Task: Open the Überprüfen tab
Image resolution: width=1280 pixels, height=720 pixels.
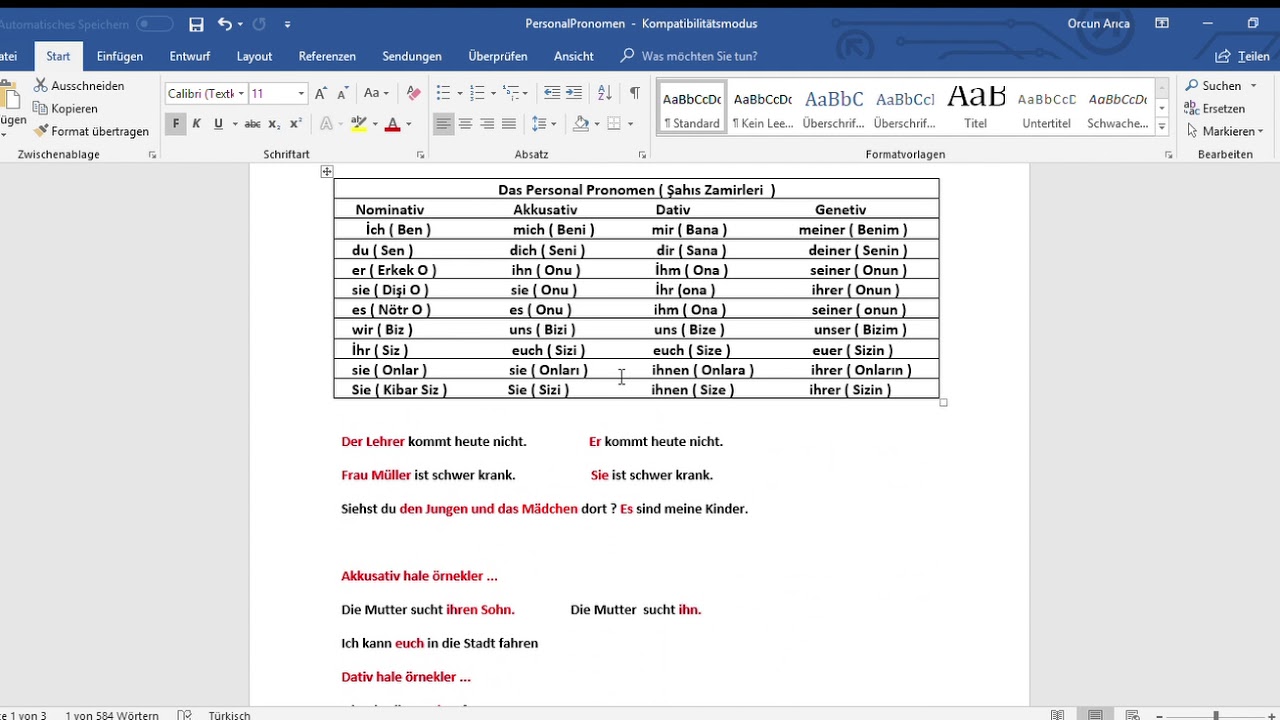Action: click(x=498, y=57)
